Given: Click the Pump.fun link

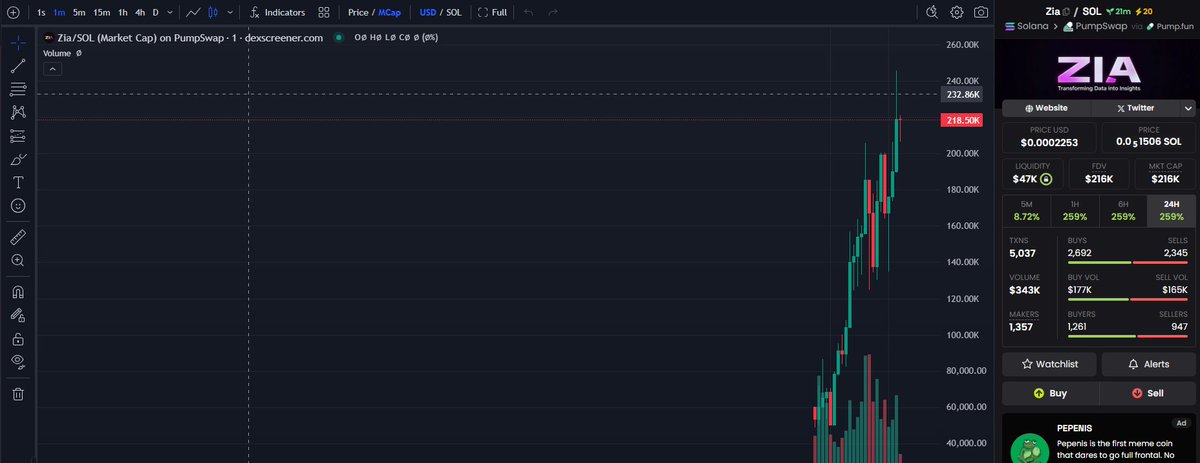Looking at the screenshot, I should (x=1171, y=26).
